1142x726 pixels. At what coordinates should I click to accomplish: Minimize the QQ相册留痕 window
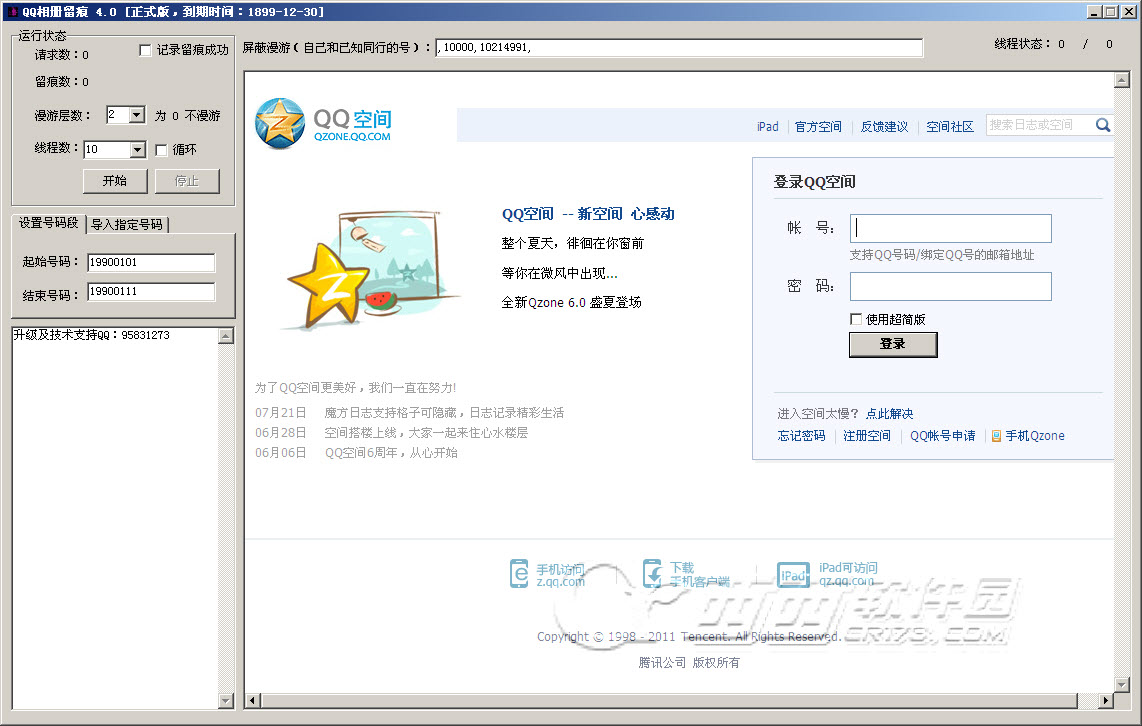[1095, 12]
